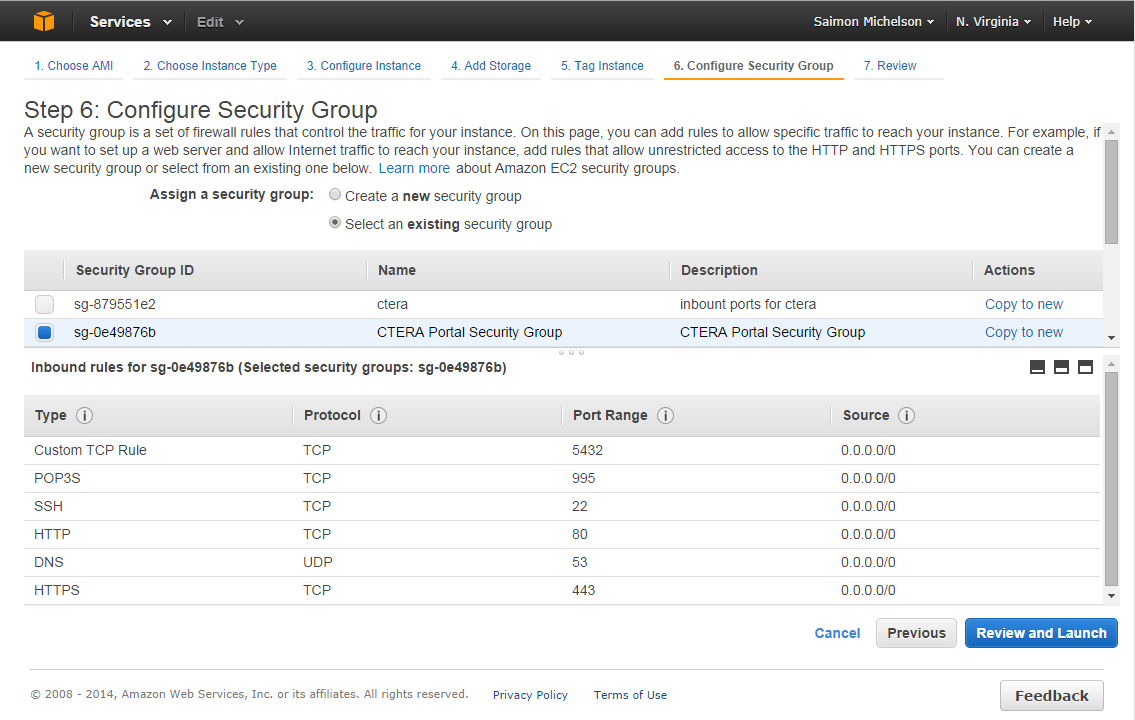Click the Review and Launch button

[1041, 633]
